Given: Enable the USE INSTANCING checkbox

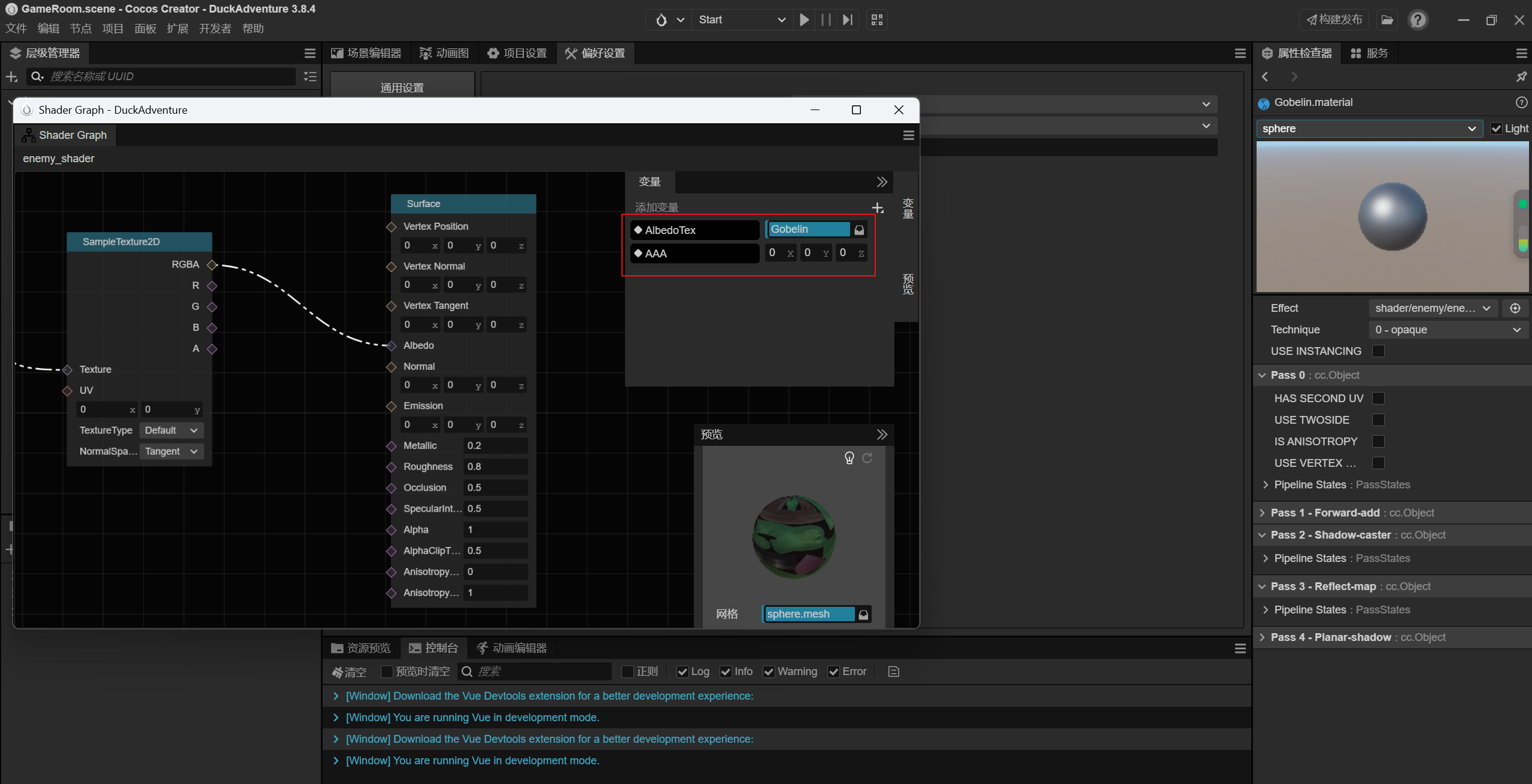Looking at the screenshot, I should pos(1378,351).
